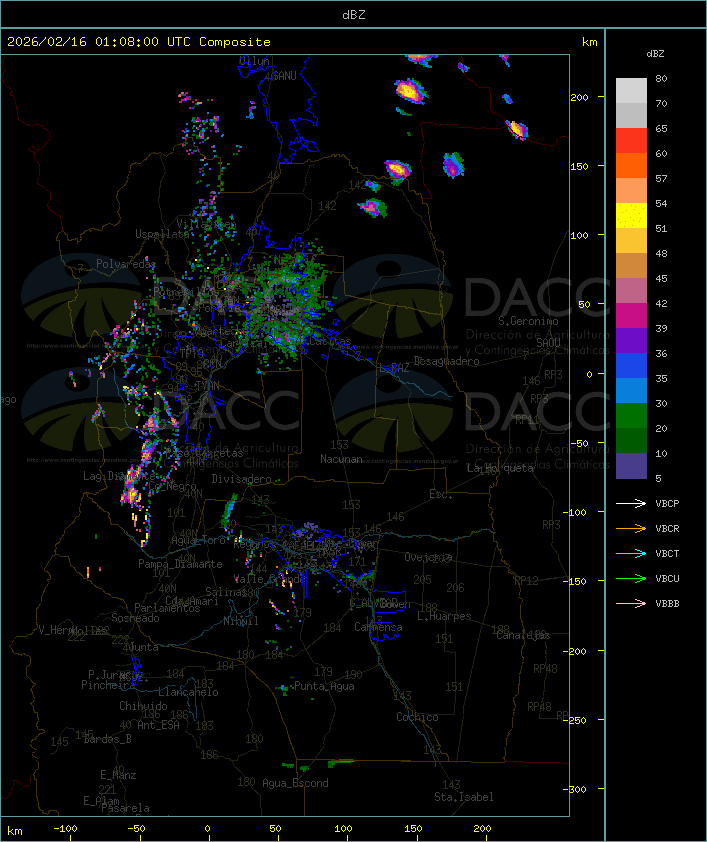Click the 150 tick on the bottom axis
707x842 pixels.
coord(413,829)
